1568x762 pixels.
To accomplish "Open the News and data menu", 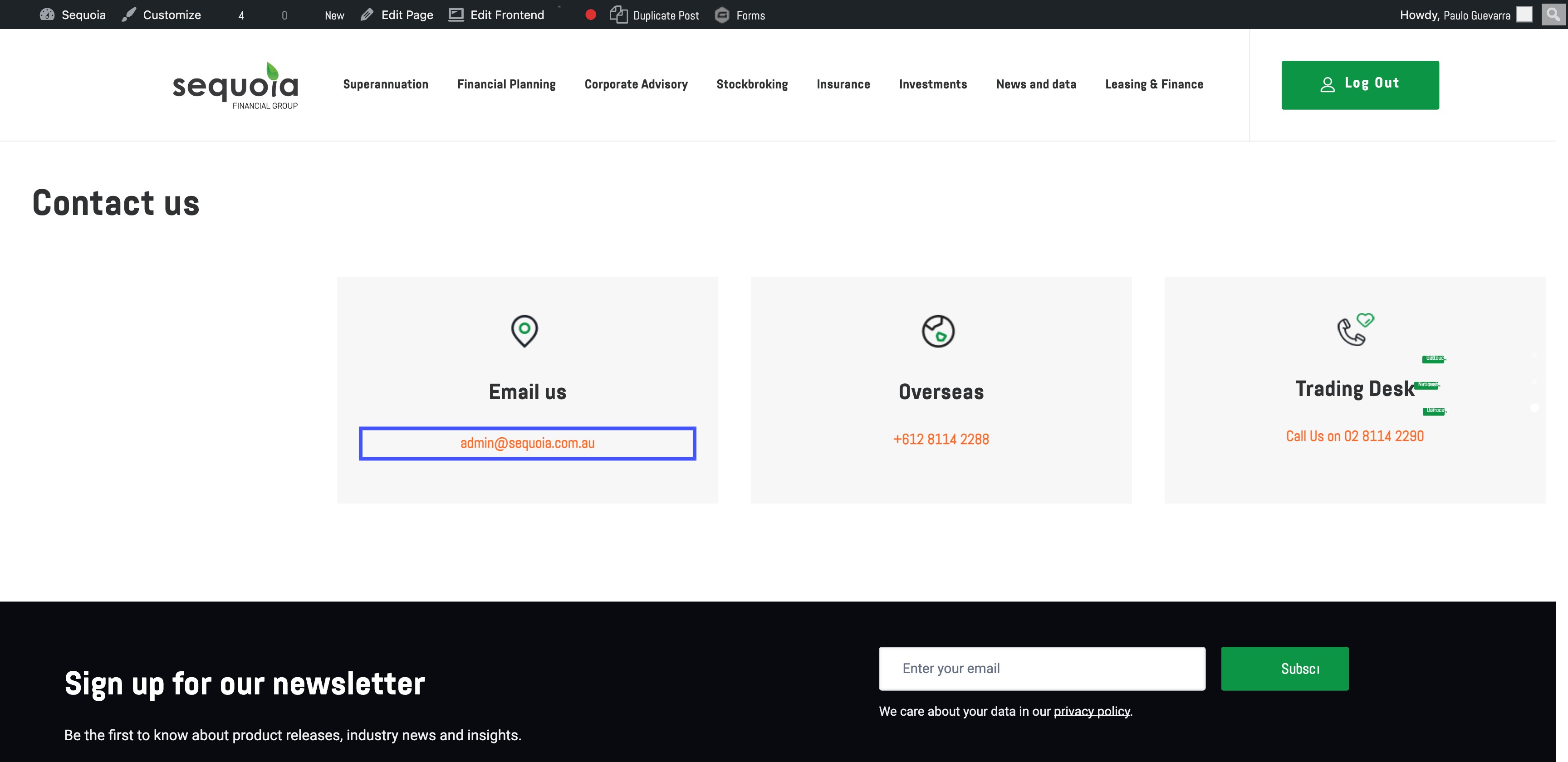I will (1035, 84).
